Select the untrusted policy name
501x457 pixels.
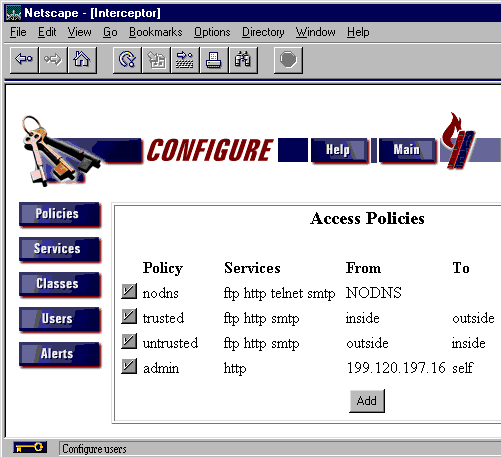[x=170, y=343]
